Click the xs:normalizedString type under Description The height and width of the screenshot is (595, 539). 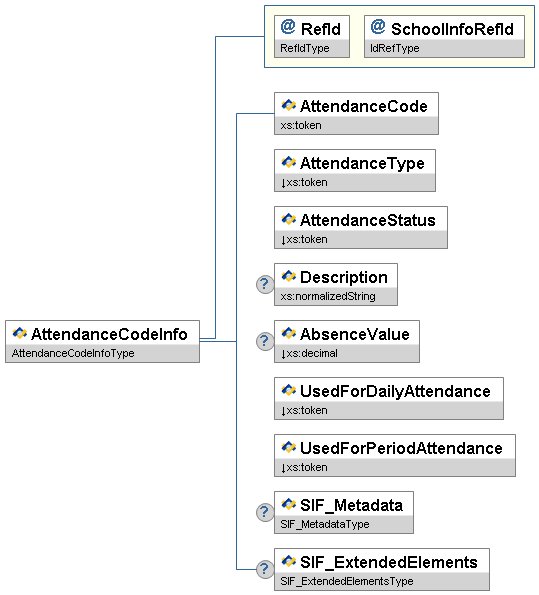[x=328, y=296]
